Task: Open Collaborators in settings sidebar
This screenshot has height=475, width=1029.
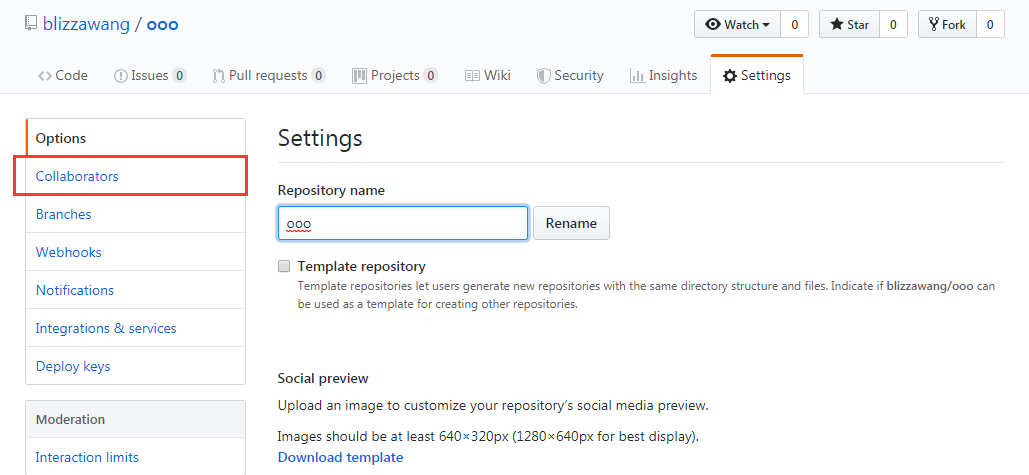Action: [77, 176]
